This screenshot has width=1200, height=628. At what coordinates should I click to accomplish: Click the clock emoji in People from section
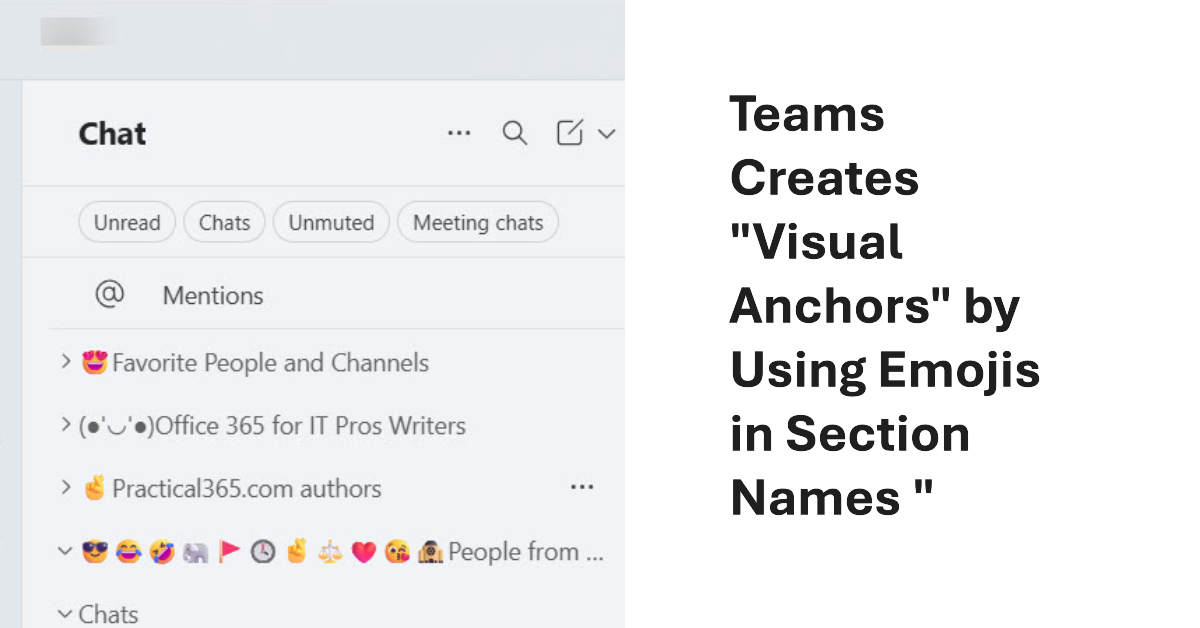(262, 551)
